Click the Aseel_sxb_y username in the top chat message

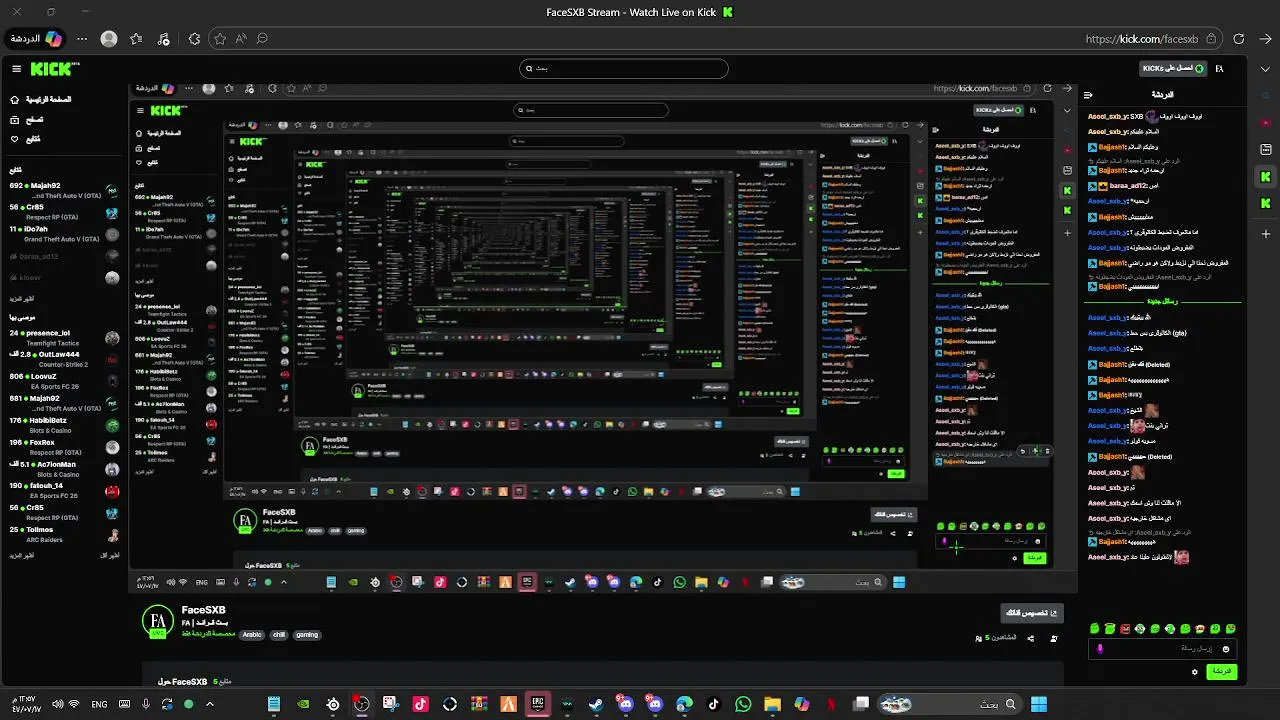coord(1108,117)
